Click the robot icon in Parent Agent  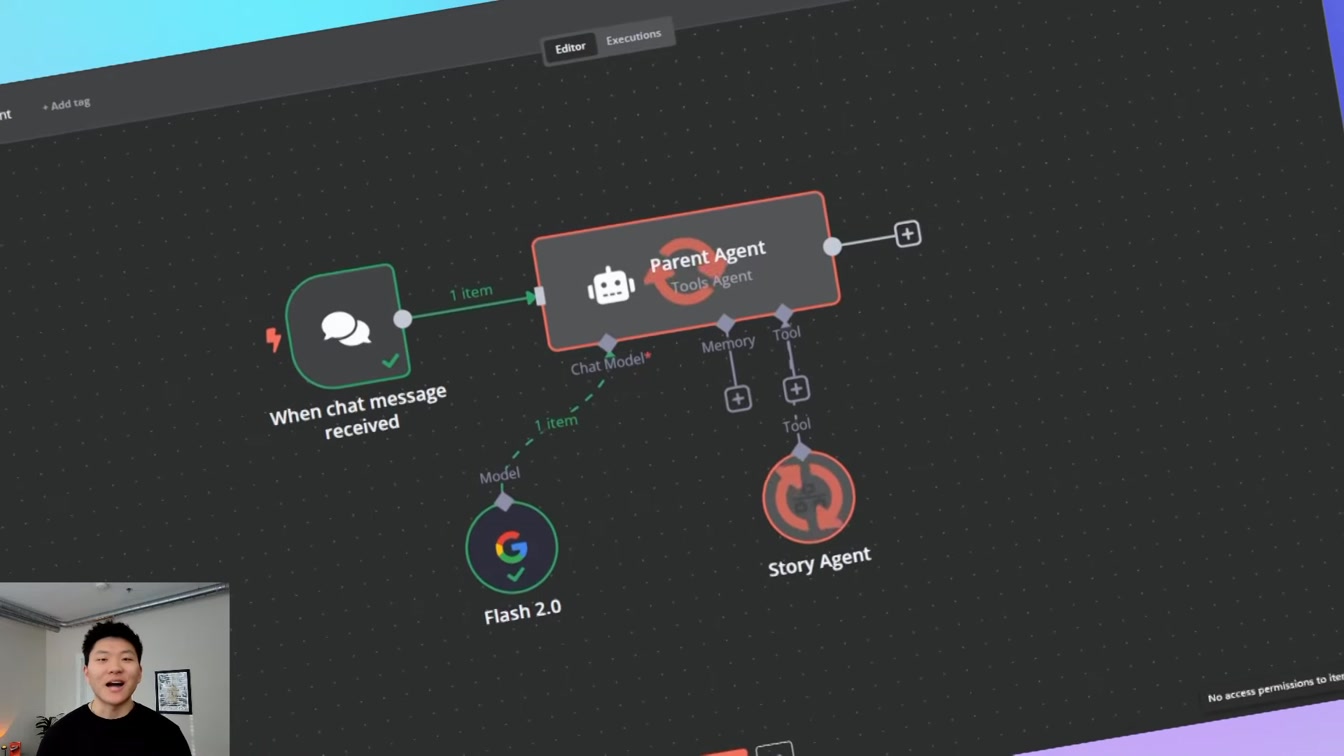611,286
